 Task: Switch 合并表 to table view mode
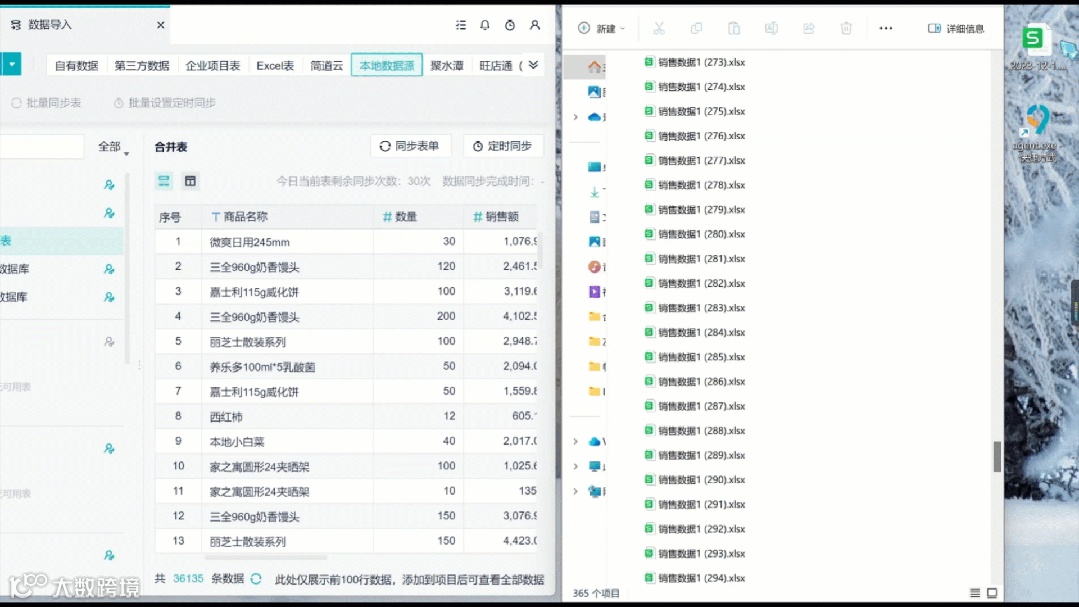(189, 182)
